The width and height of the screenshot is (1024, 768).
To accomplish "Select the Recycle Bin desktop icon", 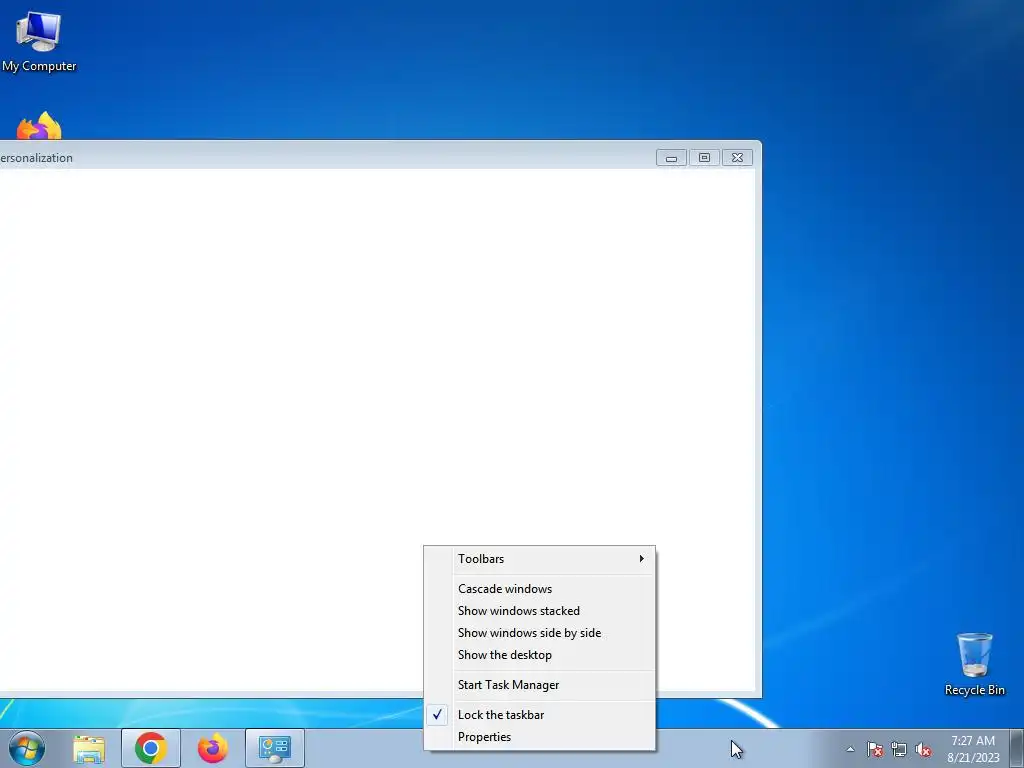I will (974, 664).
